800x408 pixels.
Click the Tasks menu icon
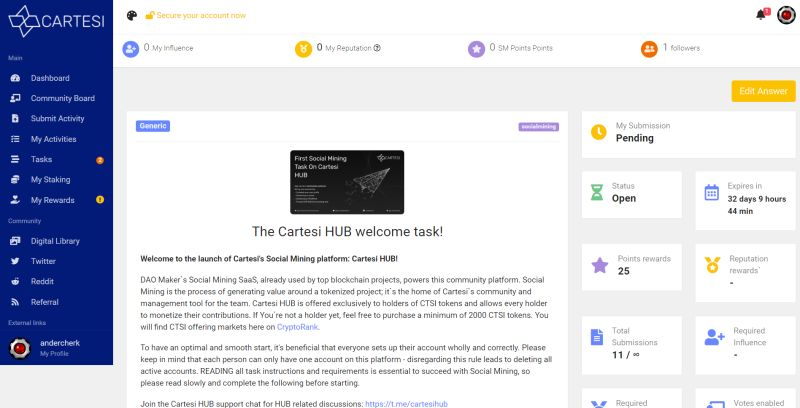tap(15, 159)
